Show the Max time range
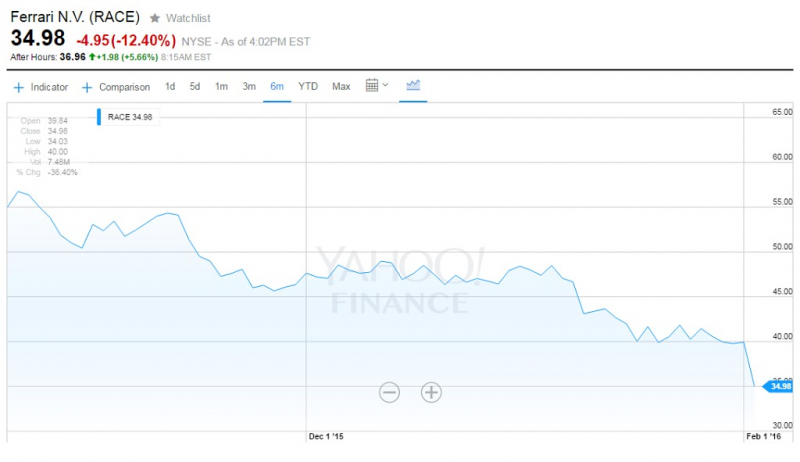The width and height of the screenshot is (800, 462). 341,87
